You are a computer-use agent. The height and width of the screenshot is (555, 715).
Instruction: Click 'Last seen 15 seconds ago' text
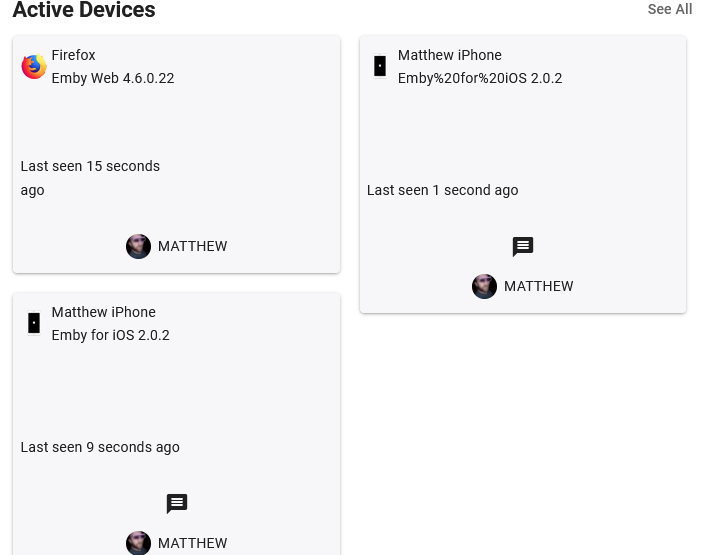pyautogui.click(x=90, y=178)
